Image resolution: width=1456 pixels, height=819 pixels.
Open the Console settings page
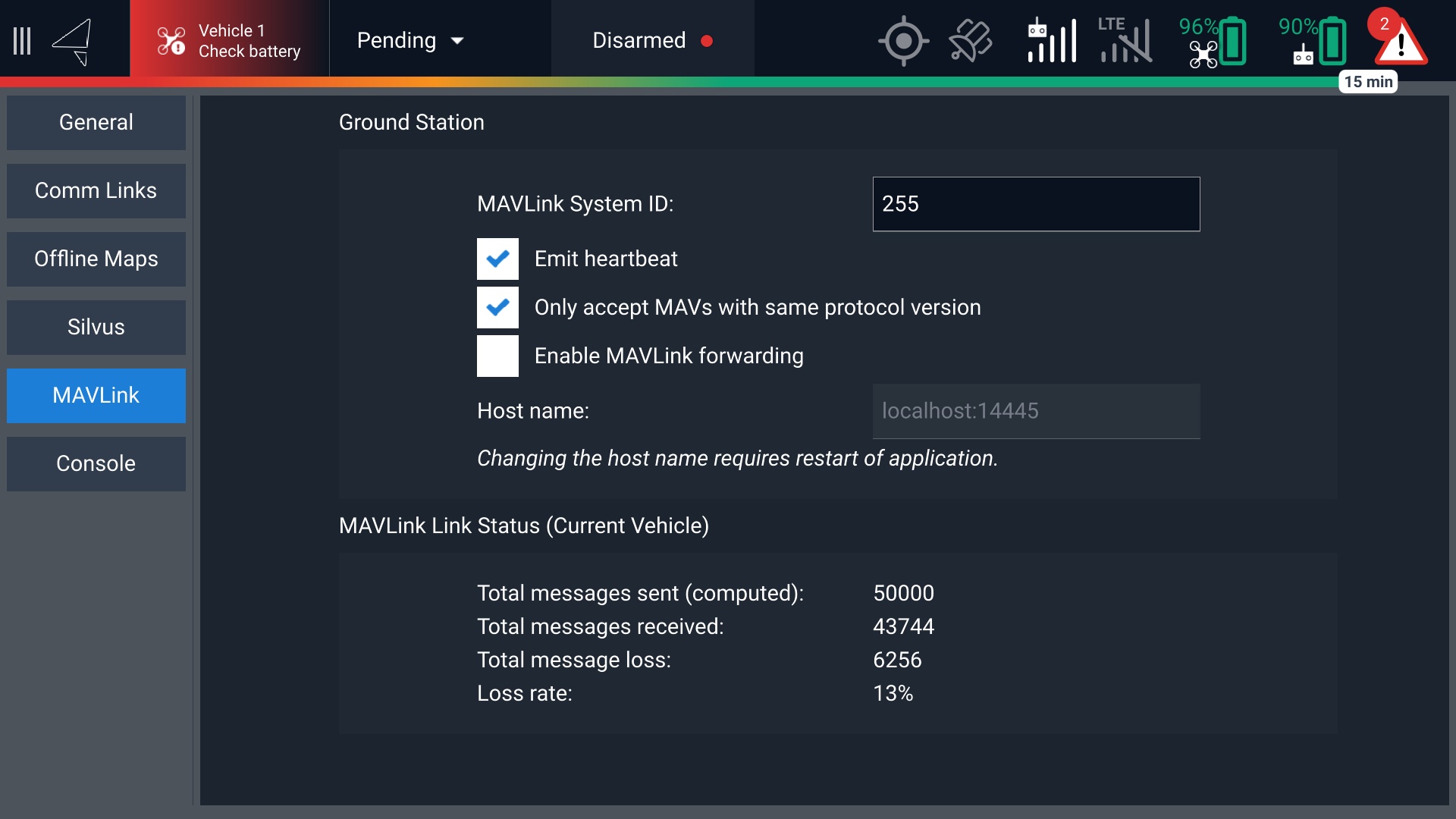96,464
